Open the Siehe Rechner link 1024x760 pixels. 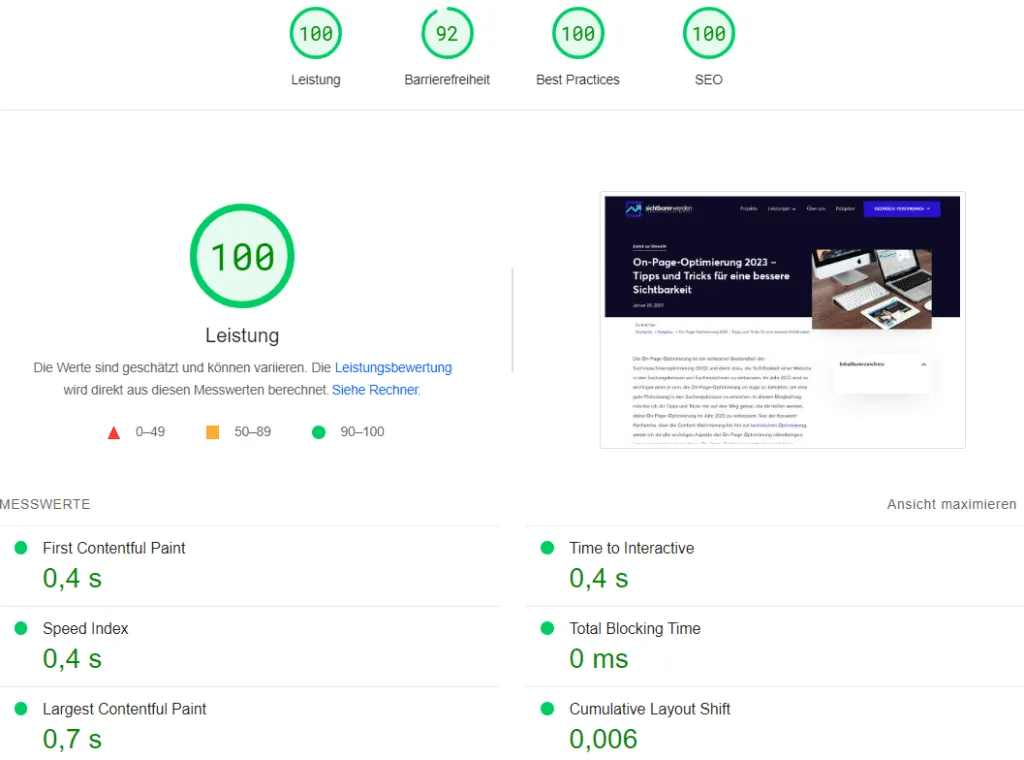click(x=375, y=390)
